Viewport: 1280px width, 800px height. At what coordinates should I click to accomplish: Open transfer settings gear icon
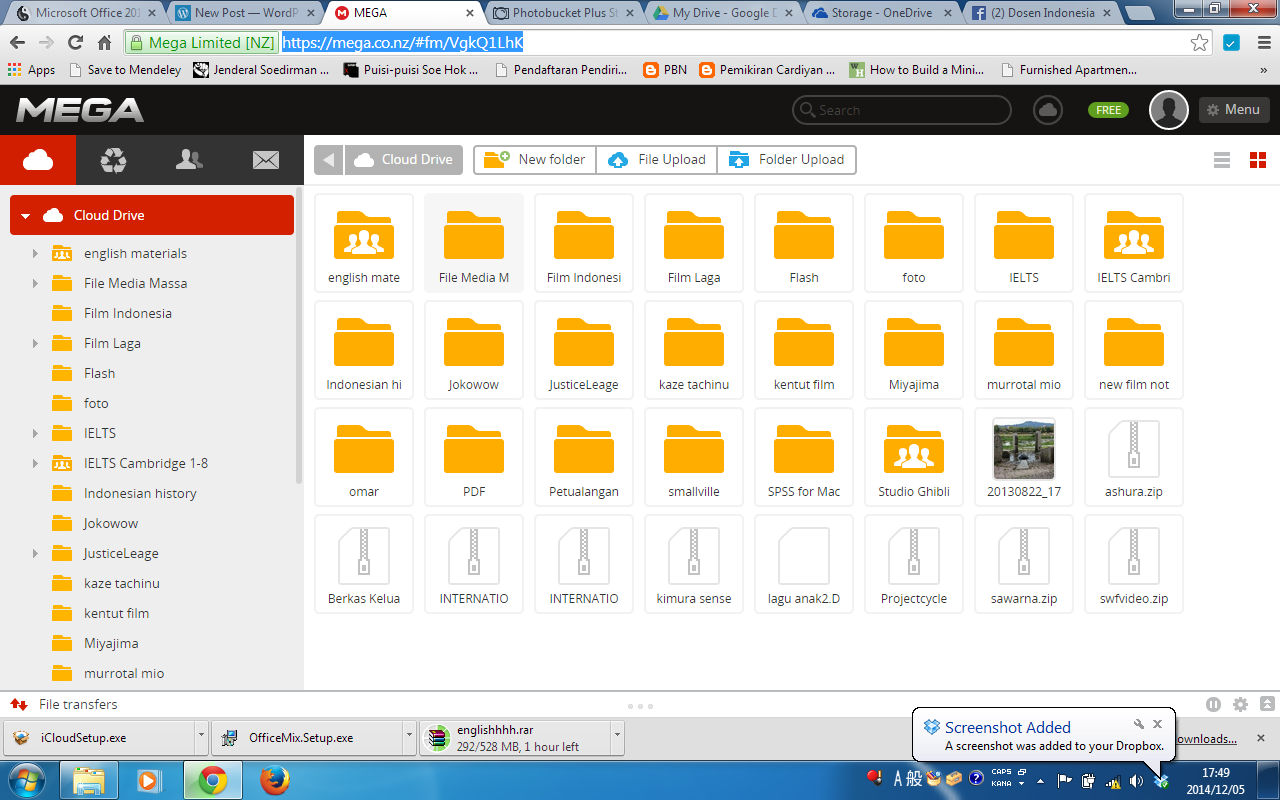(1240, 705)
